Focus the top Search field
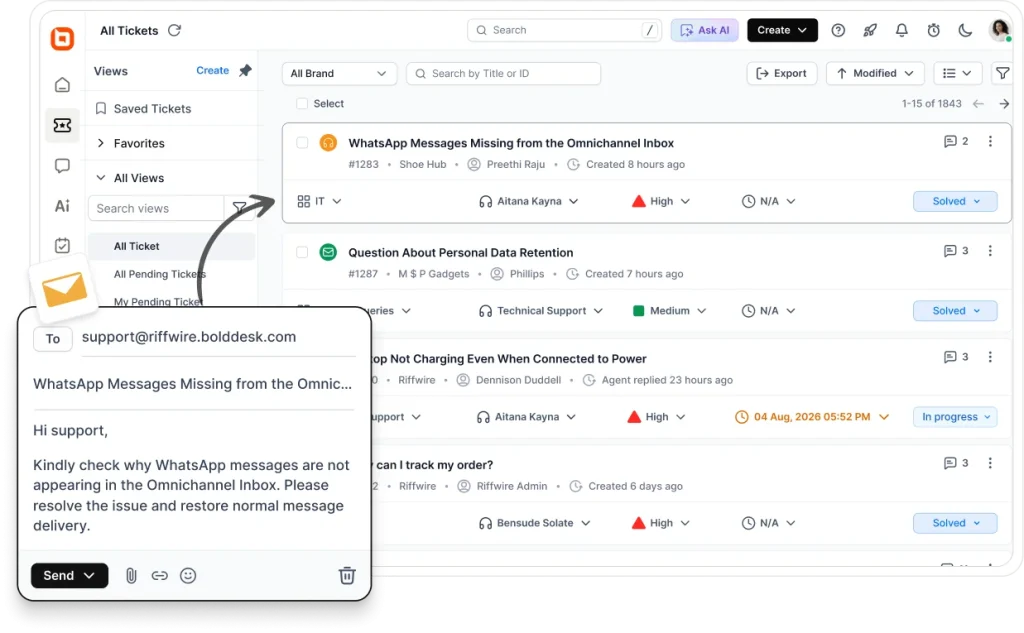Image resolution: width=1024 pixels, height=633 pixels. pos(564,30)
